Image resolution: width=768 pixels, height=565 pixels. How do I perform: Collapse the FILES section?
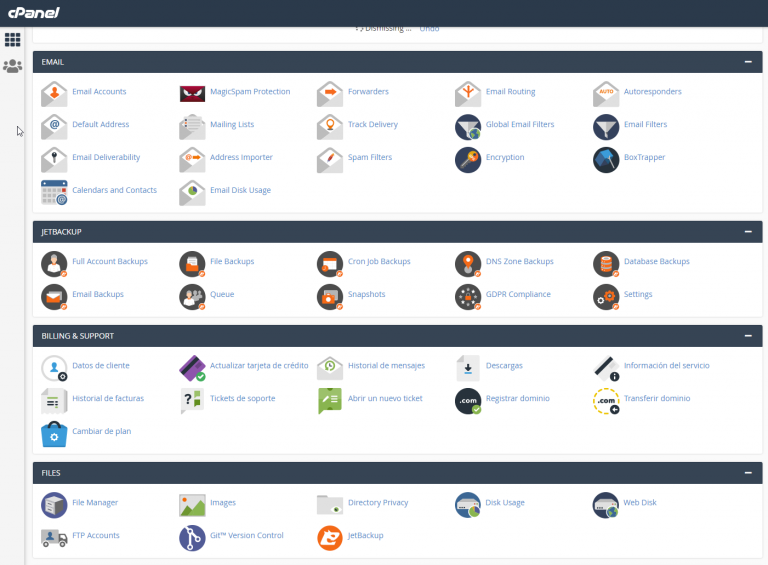(x=748, y=472)
